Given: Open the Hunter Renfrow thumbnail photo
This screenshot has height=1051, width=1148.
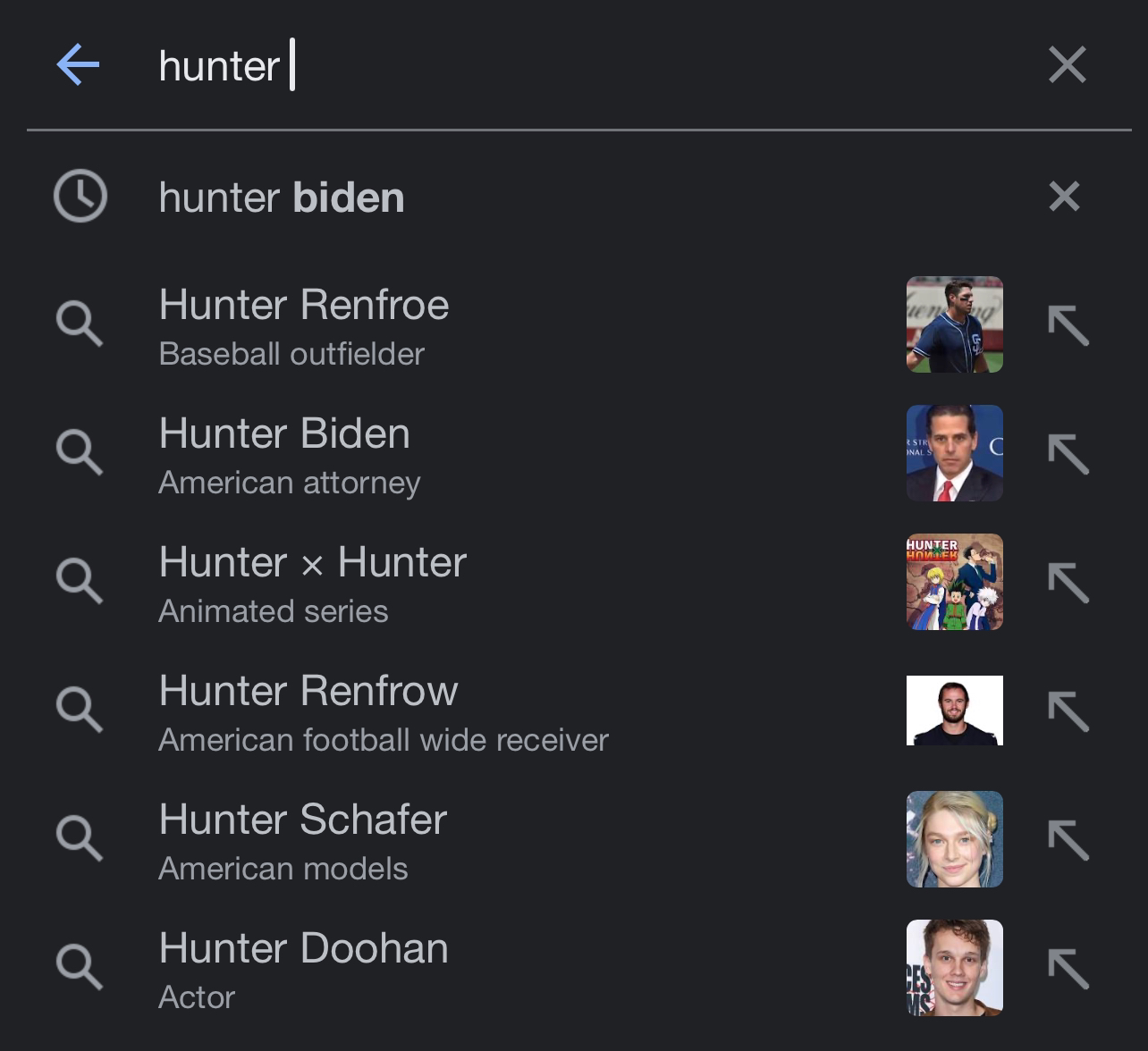Looking at the screenshot, I should [954, 710].
